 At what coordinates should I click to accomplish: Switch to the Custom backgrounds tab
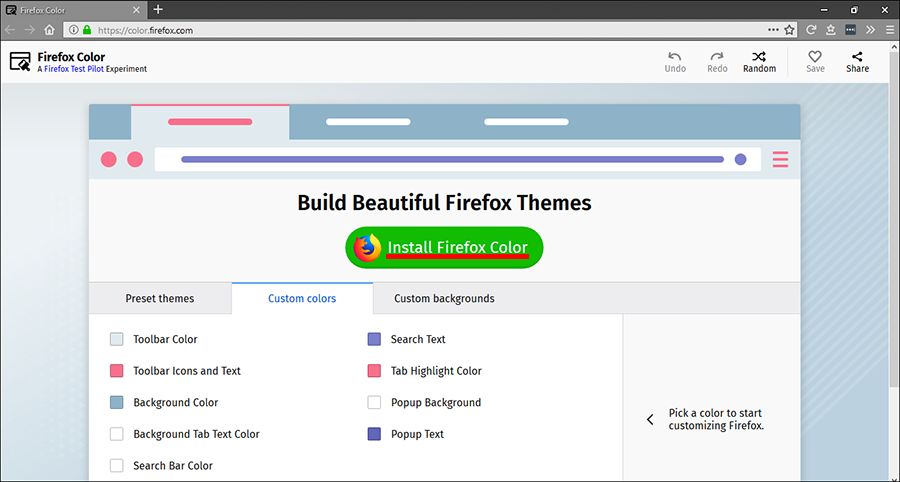[x=444, y=298]
